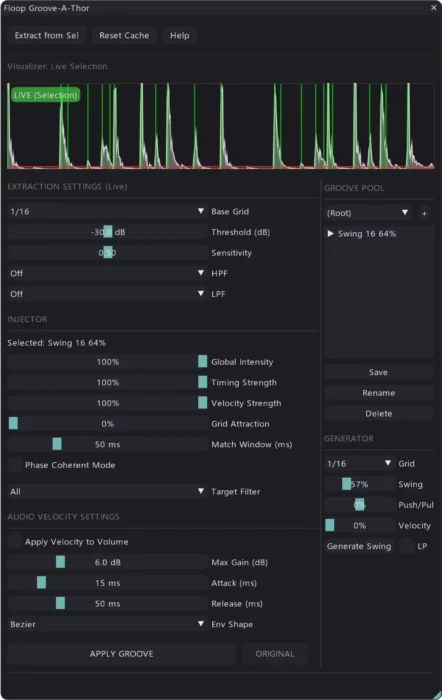This screenshot has width=442, height=700.
Task: Open the LPF dropdown
Action: pos(108,294)
